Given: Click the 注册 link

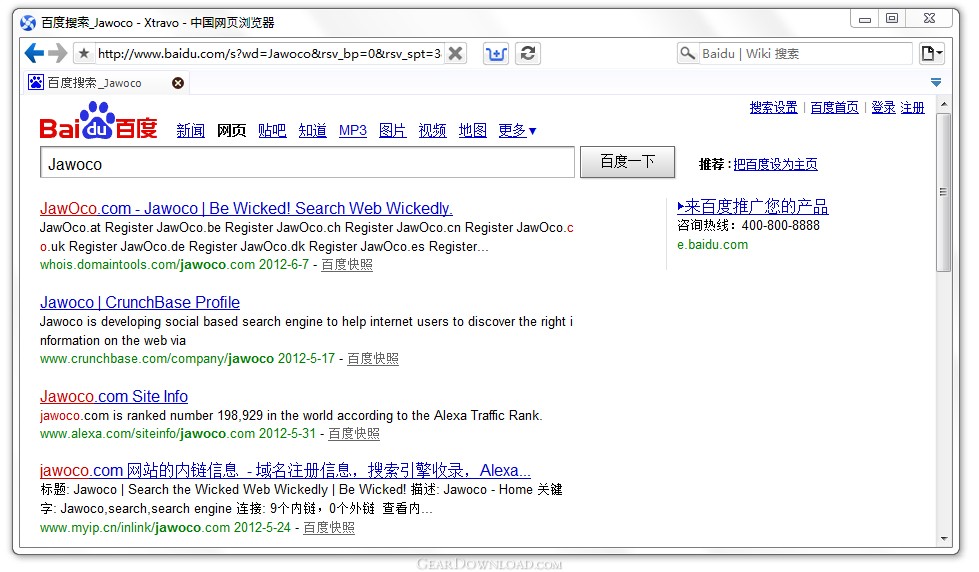Looking at the screenshot, I should point(912,107).
